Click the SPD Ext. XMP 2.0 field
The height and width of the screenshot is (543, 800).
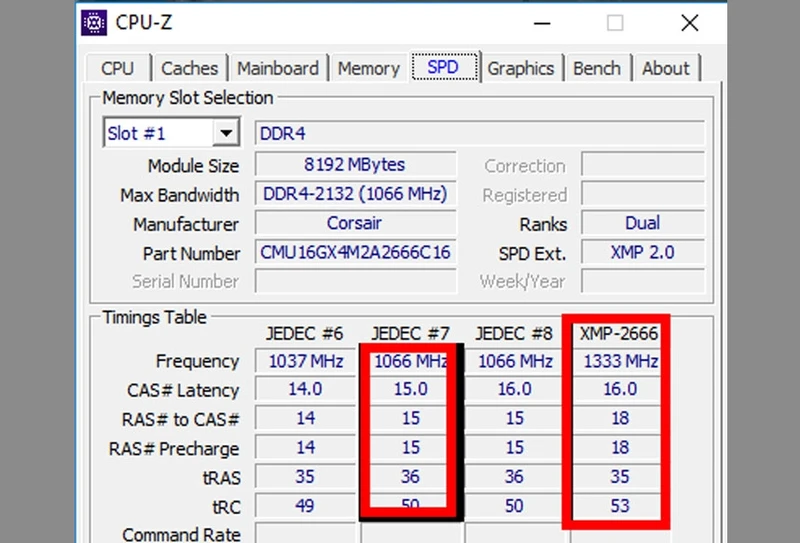(x=643, y=252)
